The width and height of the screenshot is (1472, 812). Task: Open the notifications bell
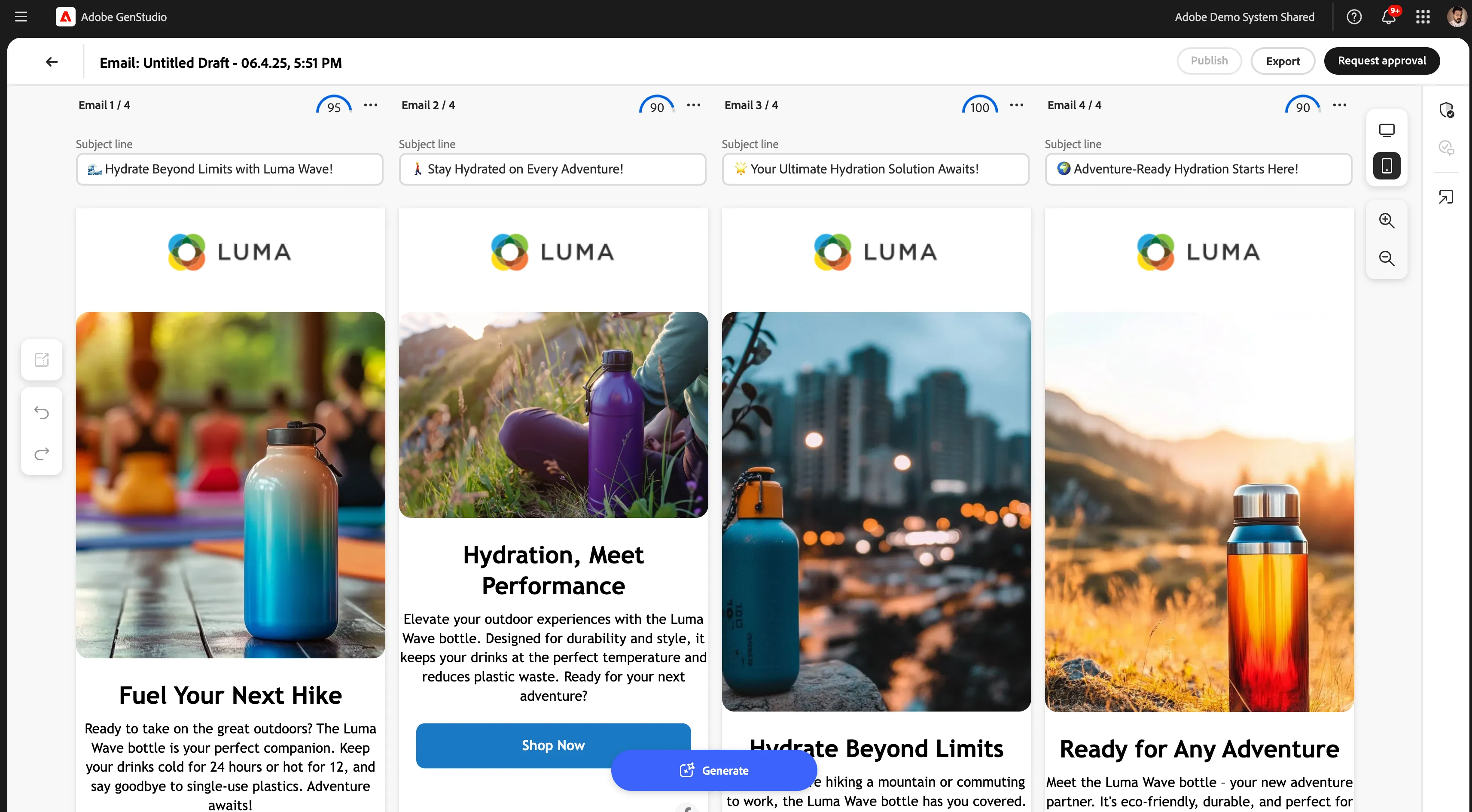point(1389,17)
